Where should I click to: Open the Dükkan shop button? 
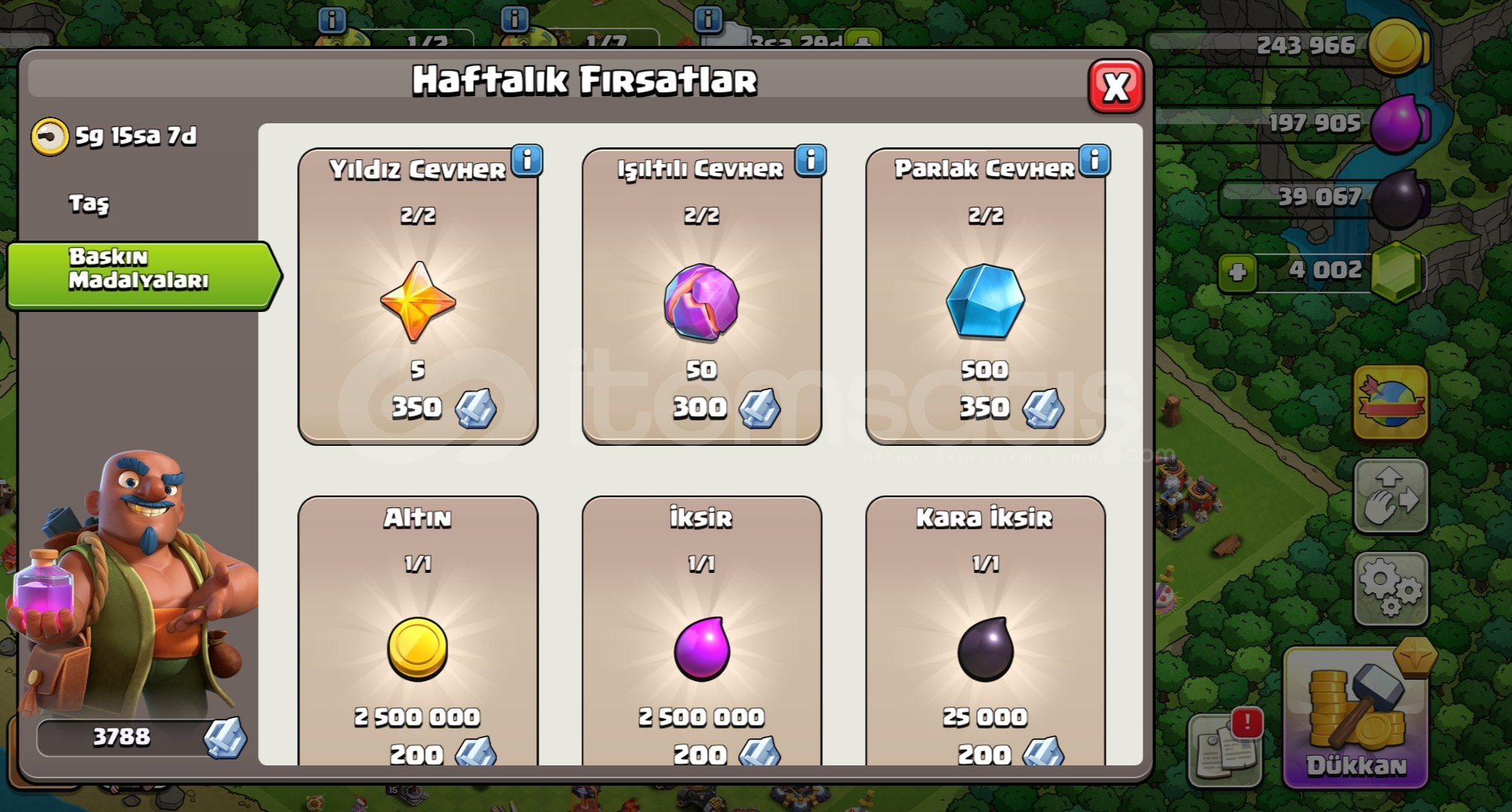click(1356, 718)
